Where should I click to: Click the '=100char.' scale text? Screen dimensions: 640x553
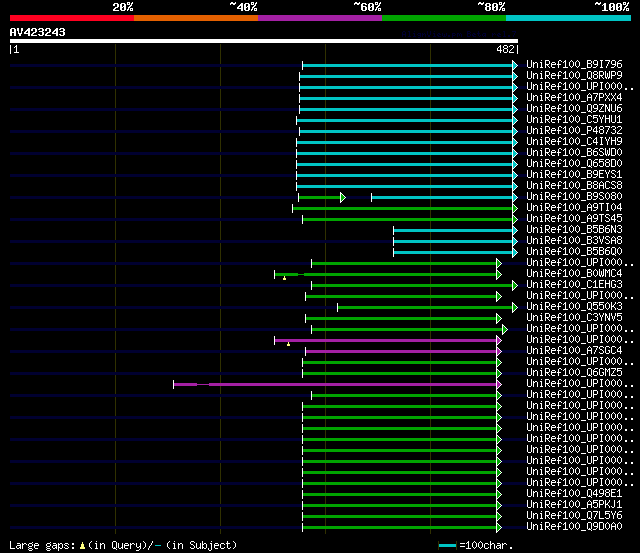pyautogui.click(x=486, y=545)
